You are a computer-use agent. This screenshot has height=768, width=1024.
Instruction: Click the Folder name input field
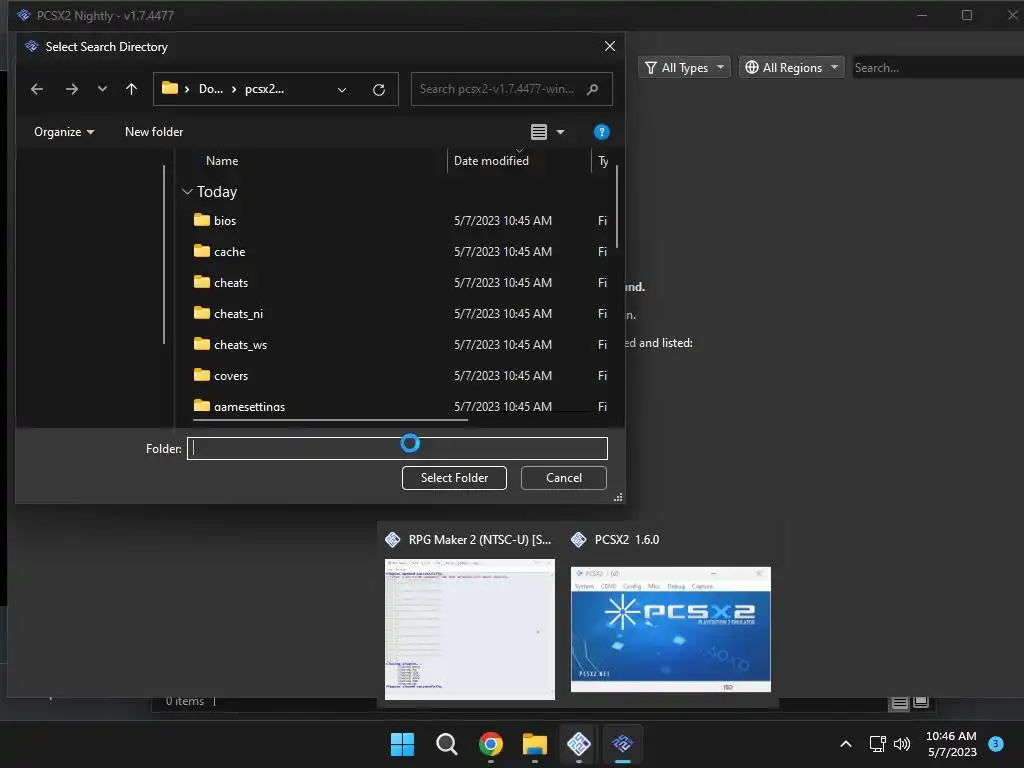coord(397,449)
